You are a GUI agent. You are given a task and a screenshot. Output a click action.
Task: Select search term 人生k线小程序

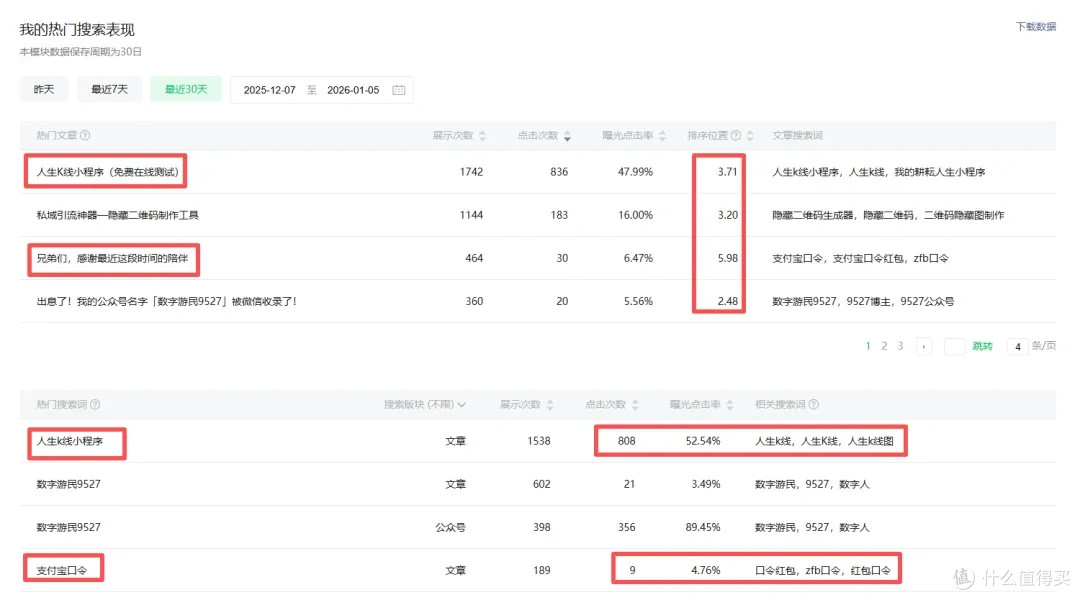click(70, 442)
